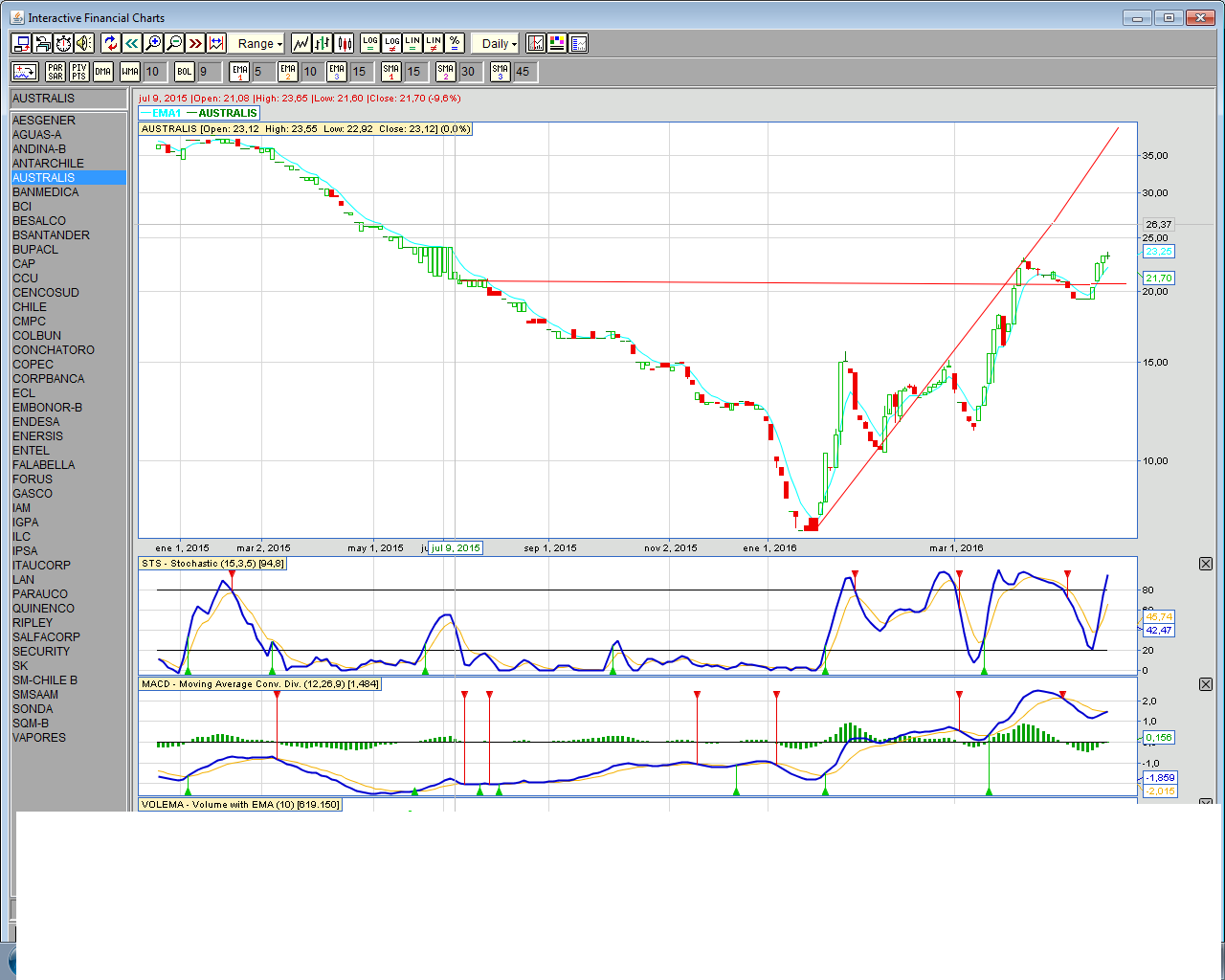1225x980 pixels.
Task: Click the printer icon in toolbar
Action: (x=42, y=43)
